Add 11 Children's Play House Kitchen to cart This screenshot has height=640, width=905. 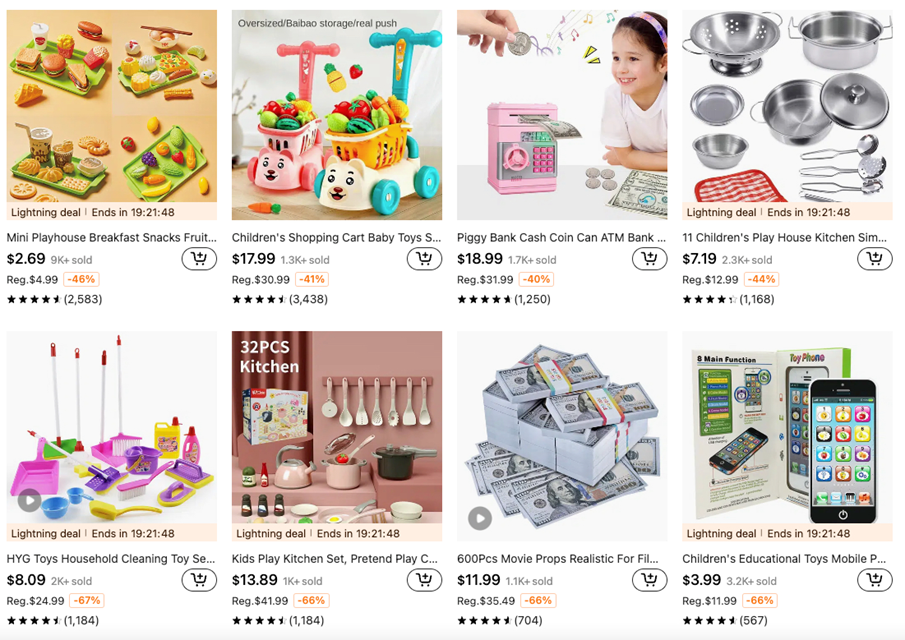pos(874,259)
